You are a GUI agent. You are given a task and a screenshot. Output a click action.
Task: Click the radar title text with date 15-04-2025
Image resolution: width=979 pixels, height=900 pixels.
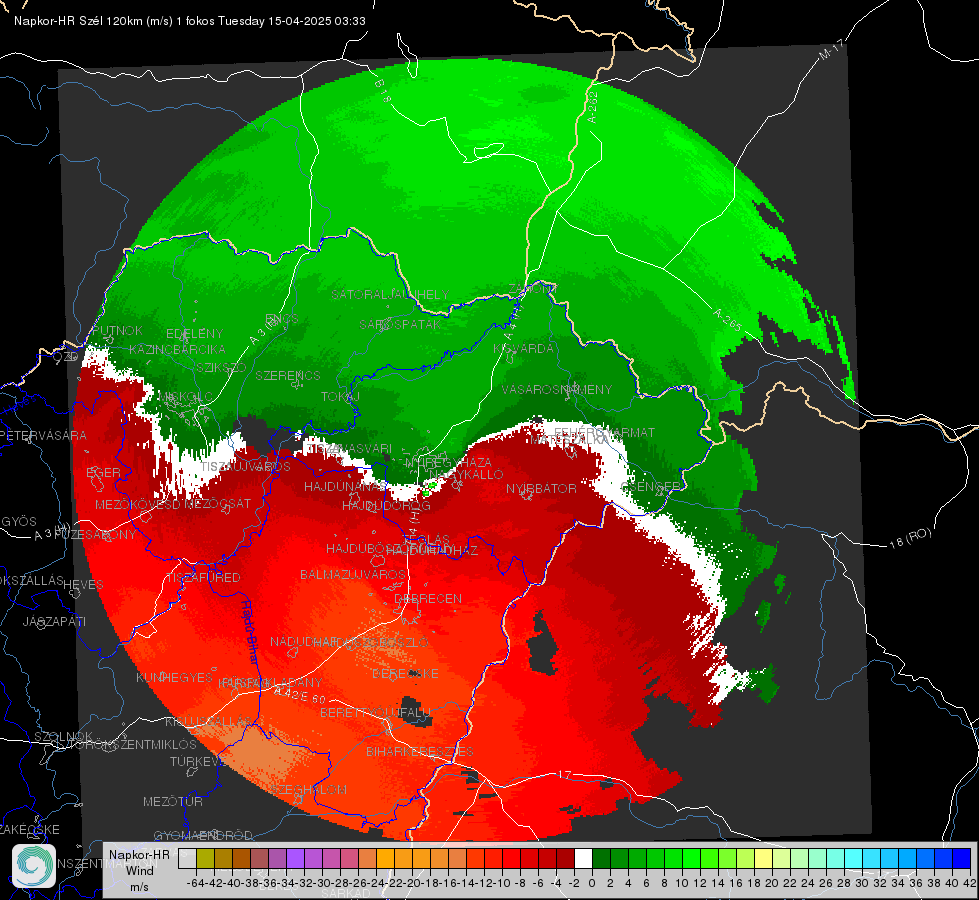190,21
